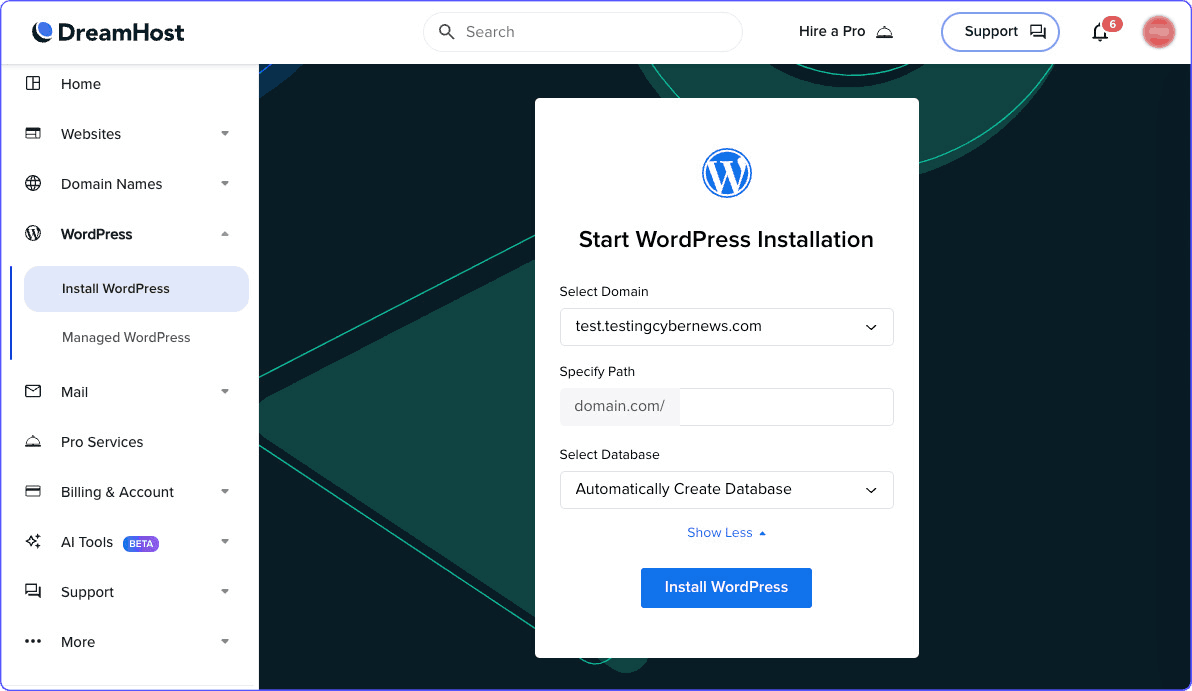Screen dimensions: 1192x691
Task: Expand the Mail menu arrow
Action: (225, 391)
